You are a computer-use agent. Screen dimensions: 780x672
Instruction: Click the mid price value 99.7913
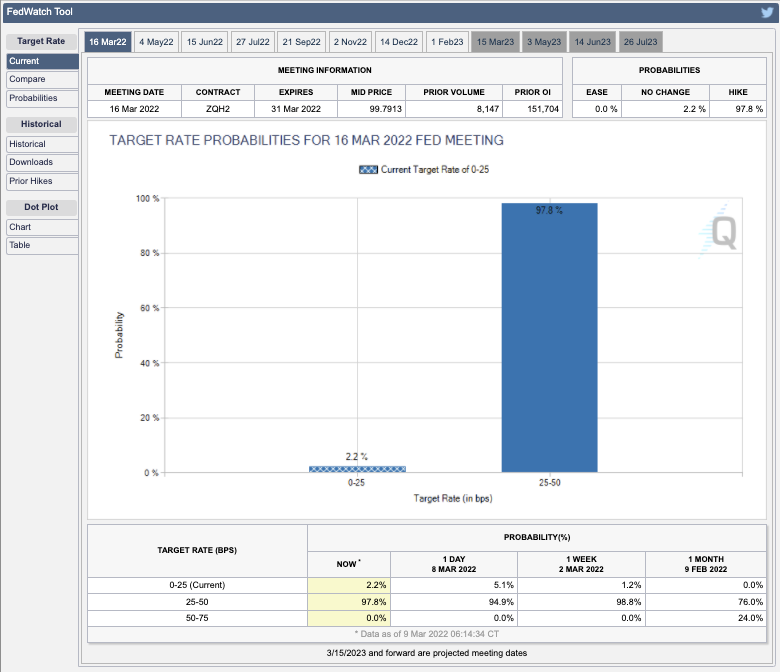(x=372, y=109)
